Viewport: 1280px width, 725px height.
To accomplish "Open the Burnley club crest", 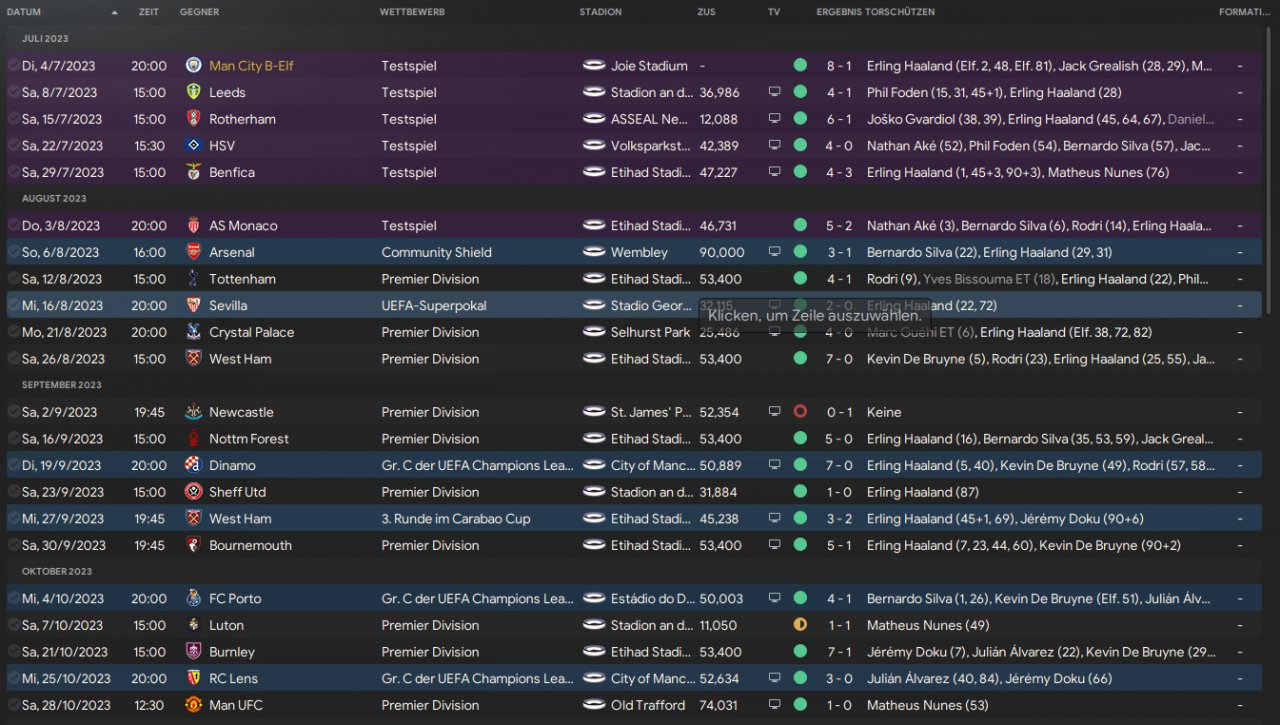I will pos(193,652).
